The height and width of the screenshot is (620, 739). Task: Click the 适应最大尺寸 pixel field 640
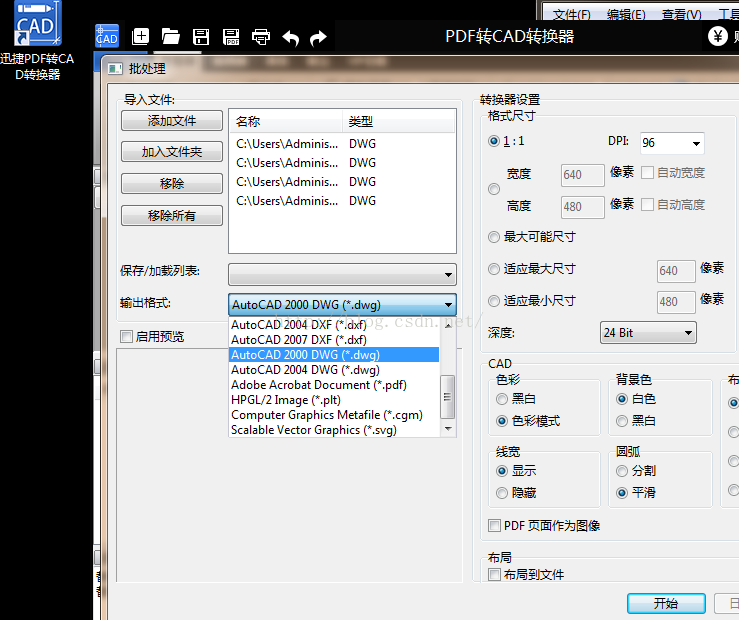click(x=676, y=271)
